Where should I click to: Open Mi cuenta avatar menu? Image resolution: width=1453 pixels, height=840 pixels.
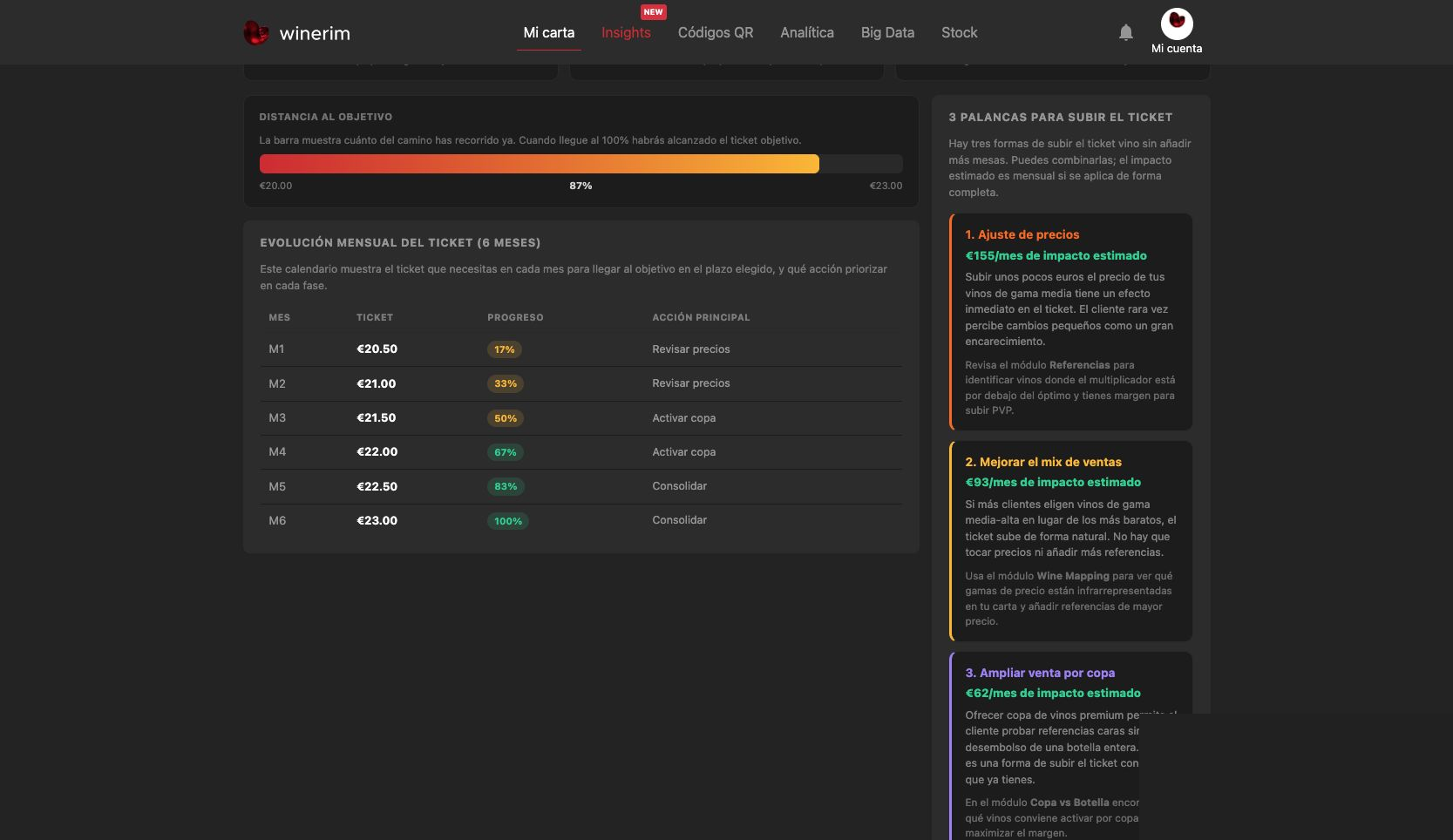1177,24
